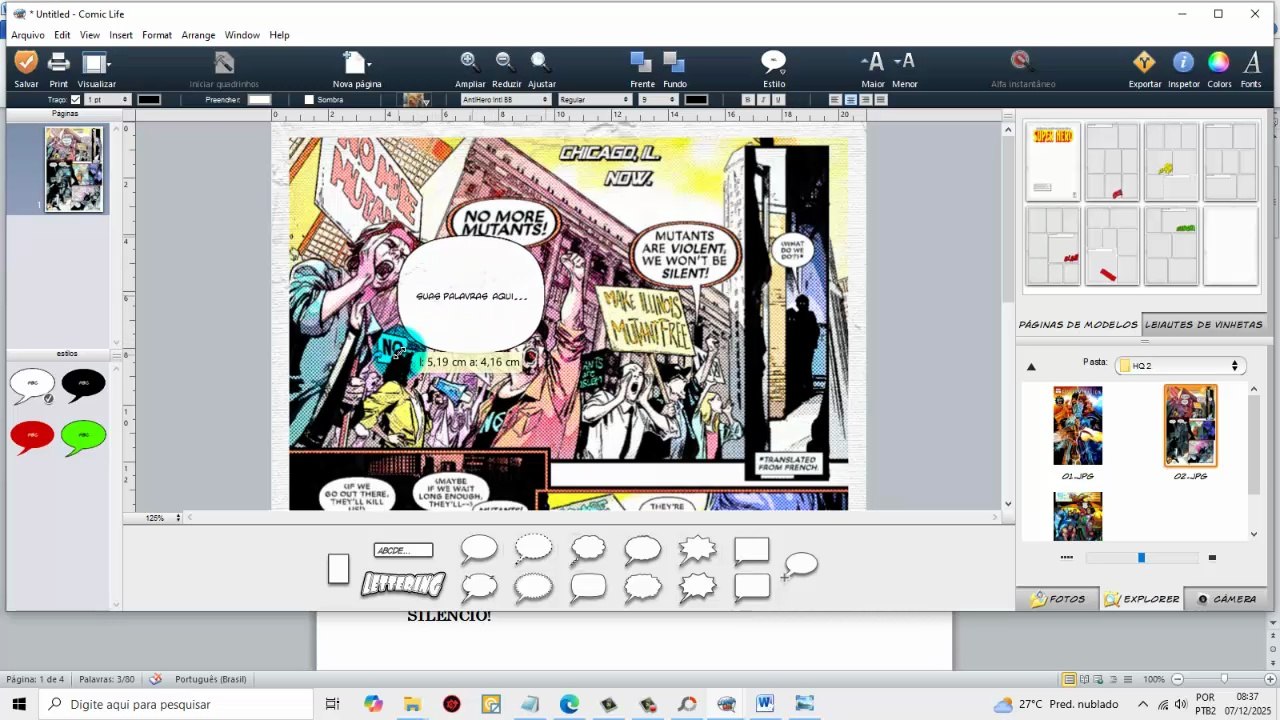1280x720 pixels.
Task: Choose the LETTERING display text element
Action: (x=402, y=583)
